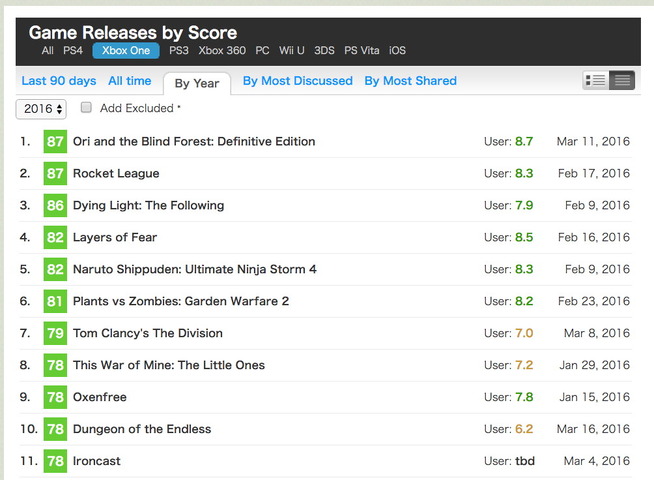The width and height of the screenshot is (654, 480).
Task: Open Plants vs Zombies: Garden Warfare 2
Action: point(181,301)
